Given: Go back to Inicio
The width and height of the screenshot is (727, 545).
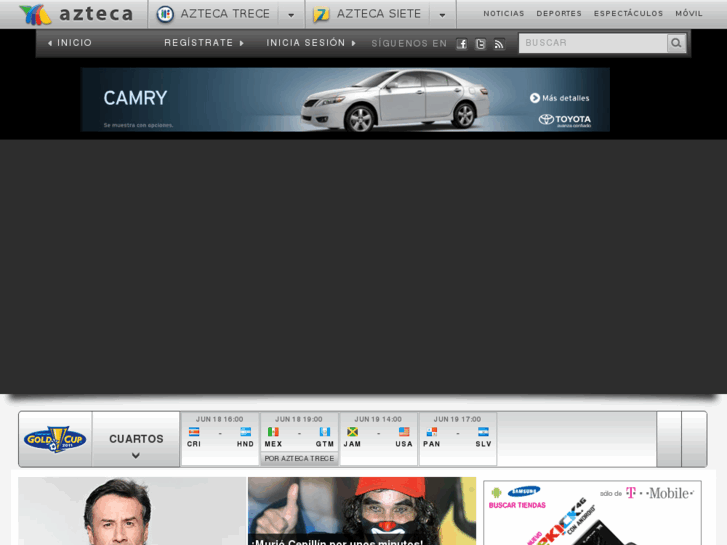Looking at the screenshot, I should (70, 43).
